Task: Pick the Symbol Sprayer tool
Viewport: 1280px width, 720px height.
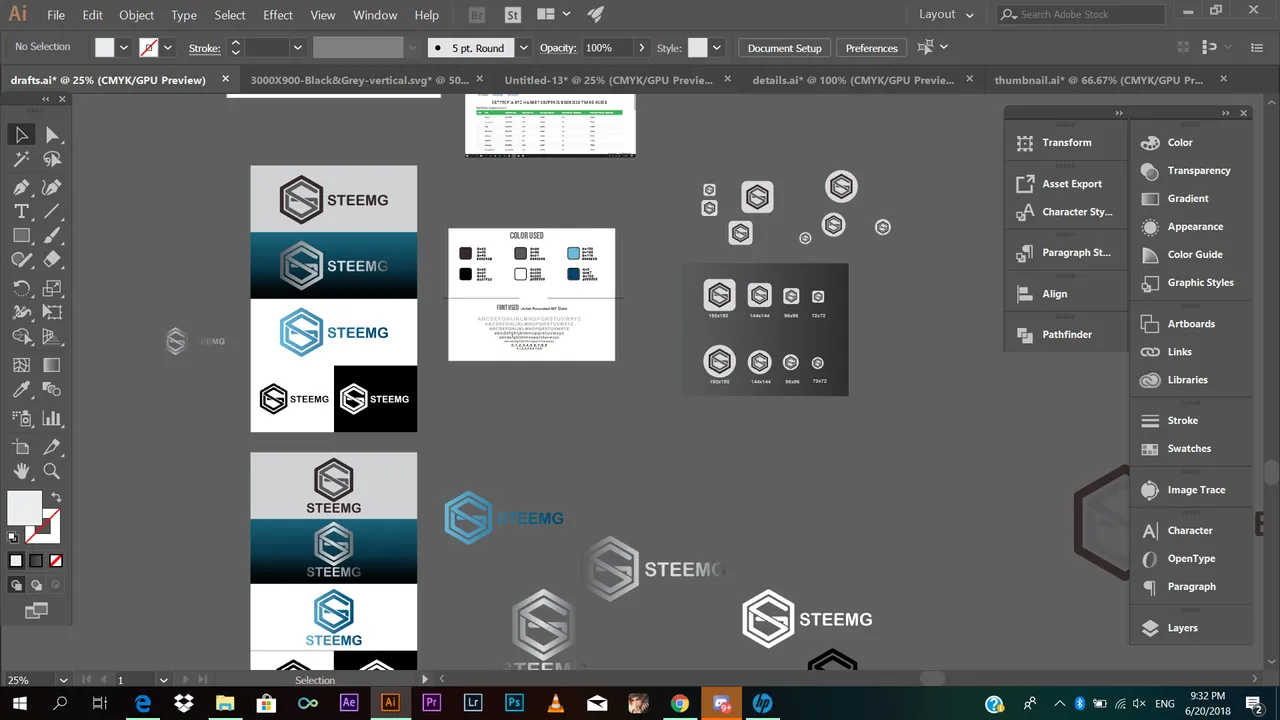Action: [21, 419]
